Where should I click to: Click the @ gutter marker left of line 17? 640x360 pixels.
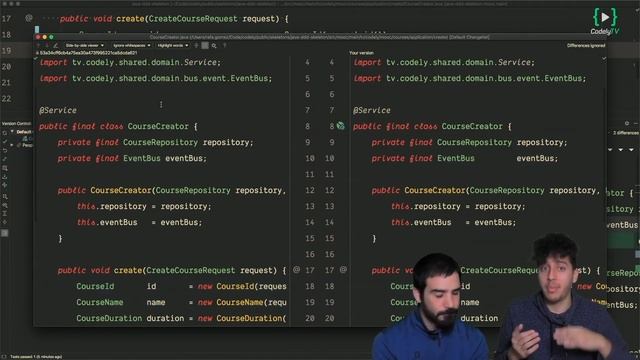coord(296,270)
